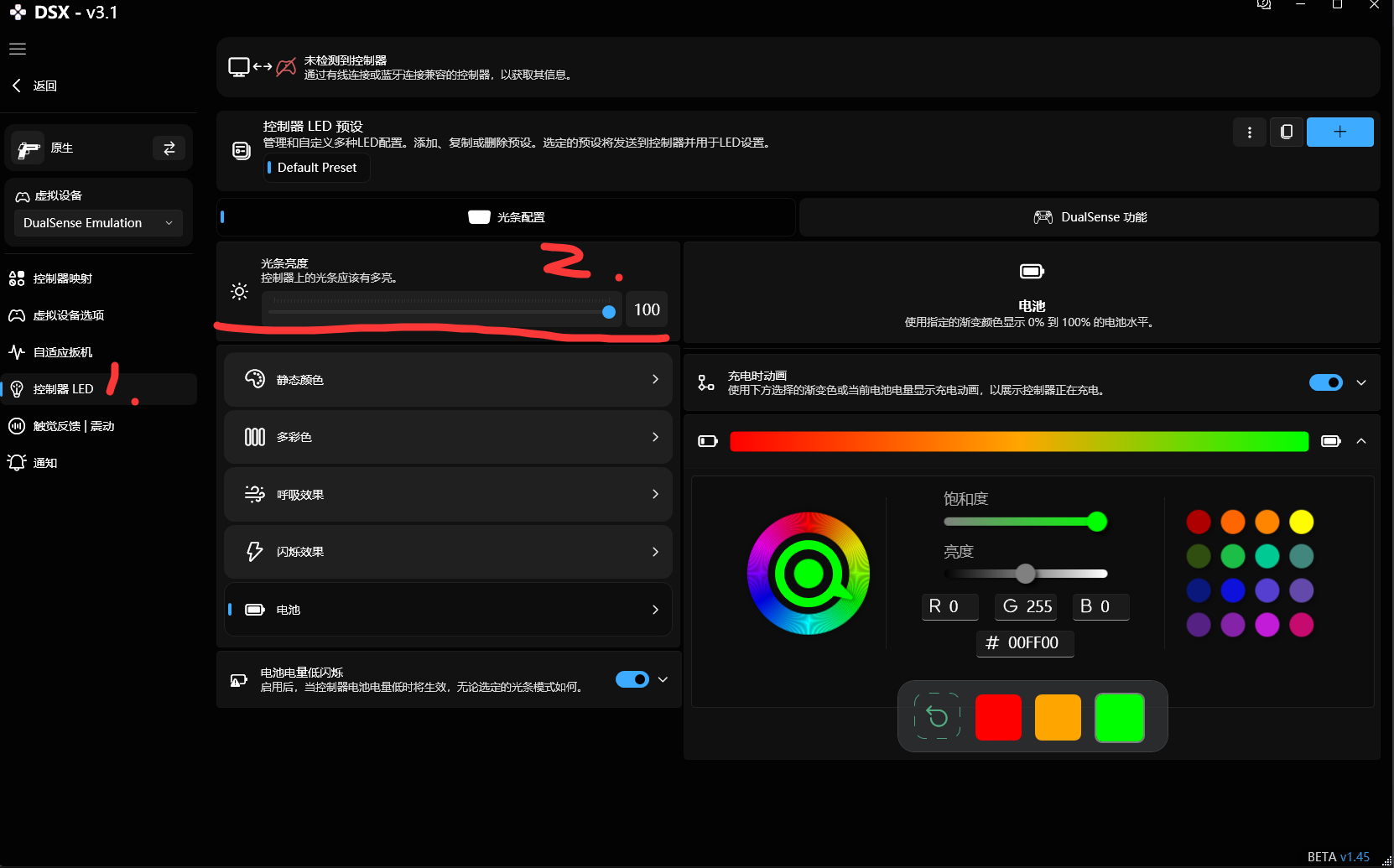Select the green gradient stop swatch

point(1120,717)
